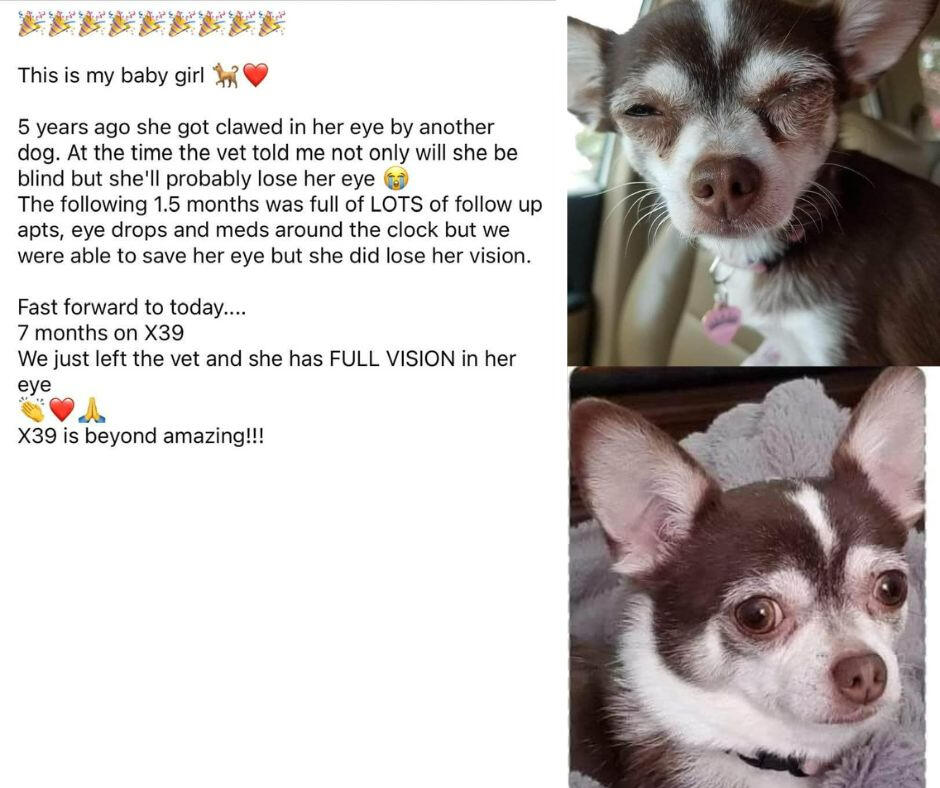Click the red heart between clapping and praying emojis
This screenshot has width=940, height=788.
coord(61,410)
